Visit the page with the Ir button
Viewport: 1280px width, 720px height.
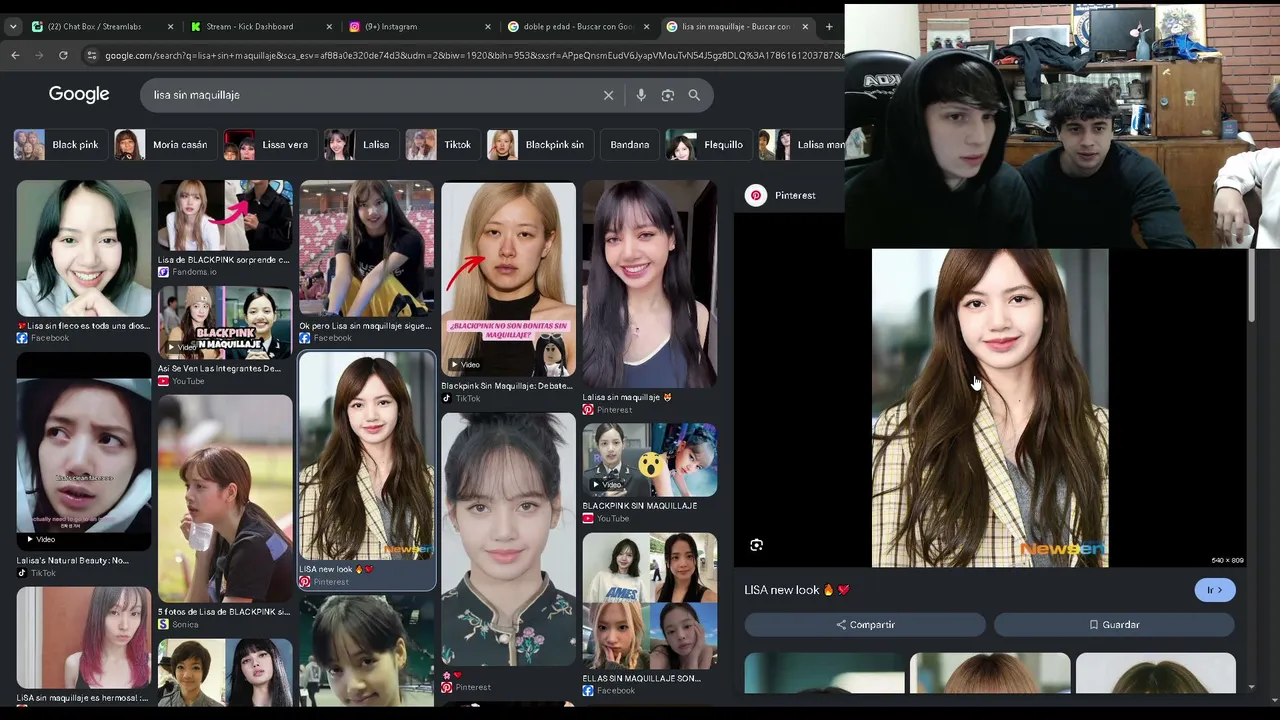click(x=1215, y=590)
